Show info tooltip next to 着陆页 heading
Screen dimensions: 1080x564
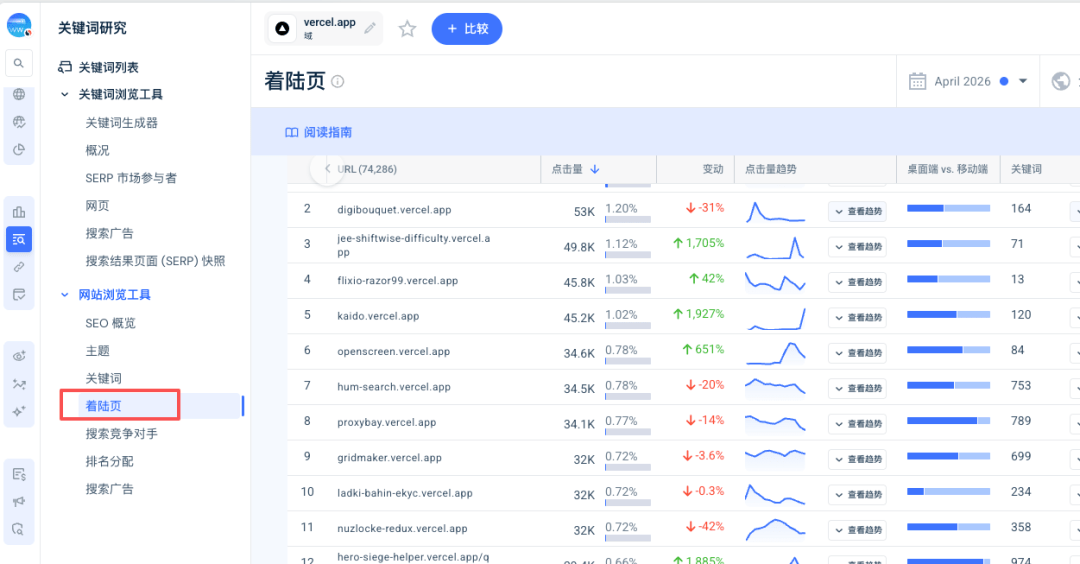pyautogui.click(x=338, y=81)
